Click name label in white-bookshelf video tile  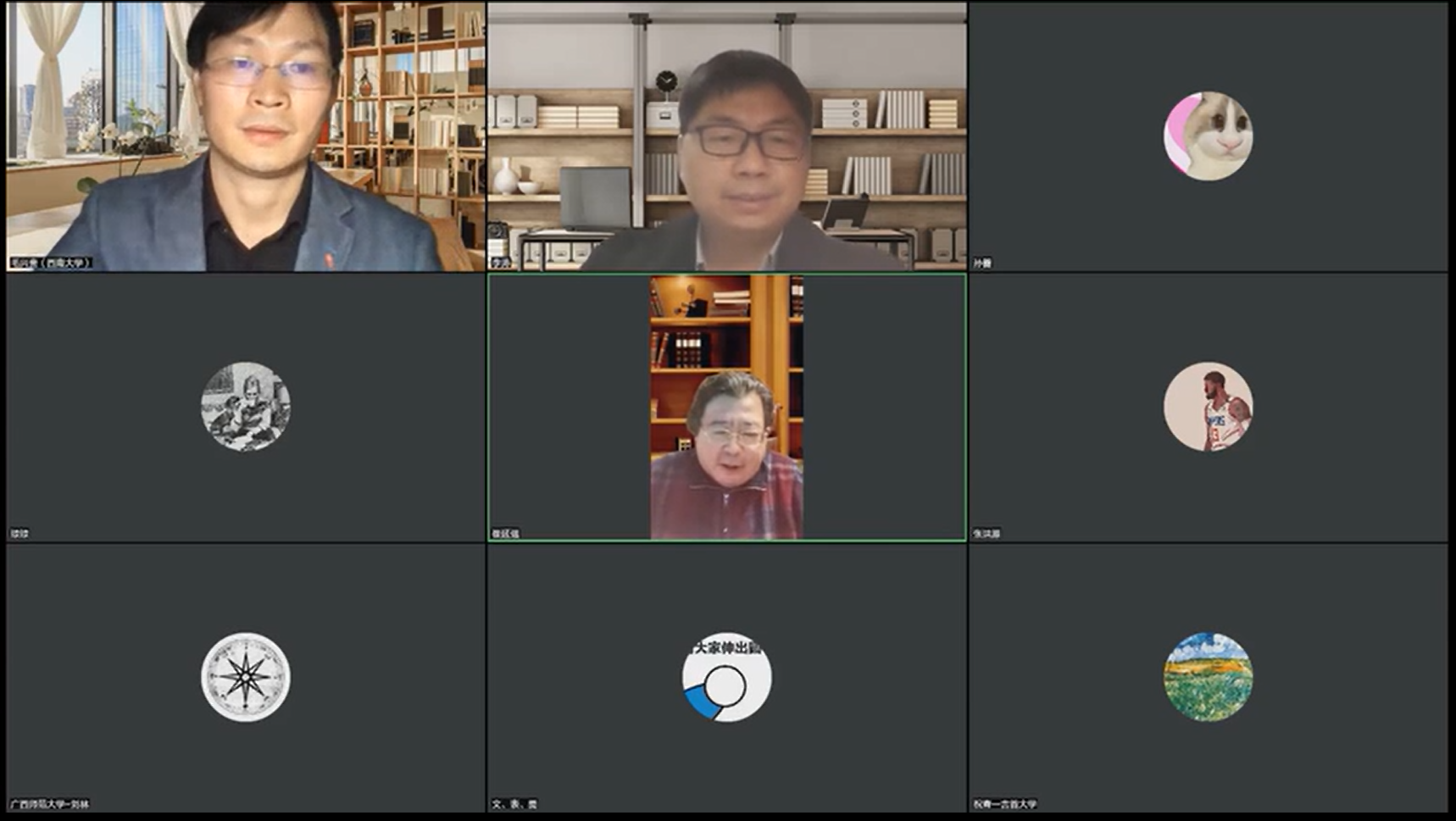(501, 263)
